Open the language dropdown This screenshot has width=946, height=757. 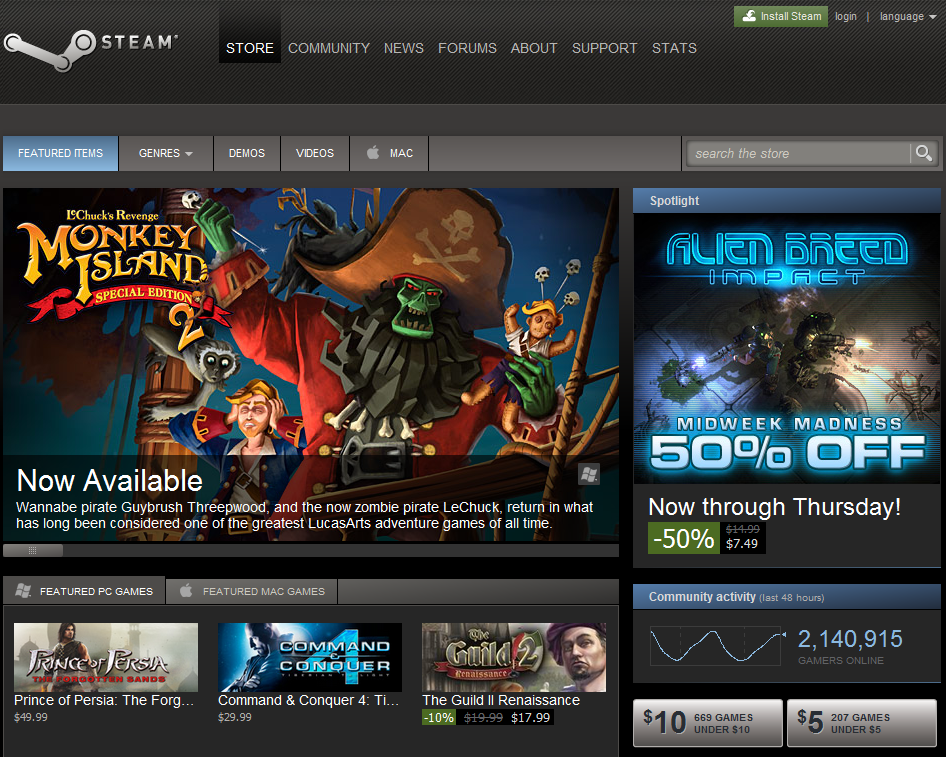tap(907, 16)
